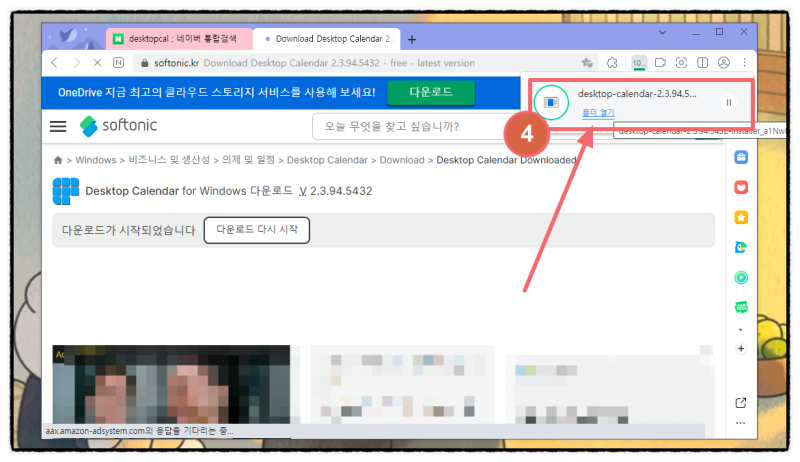The image size is (800, 462).
Task: Open the blue briefcase sidebar icon
Action: [741, 157]
